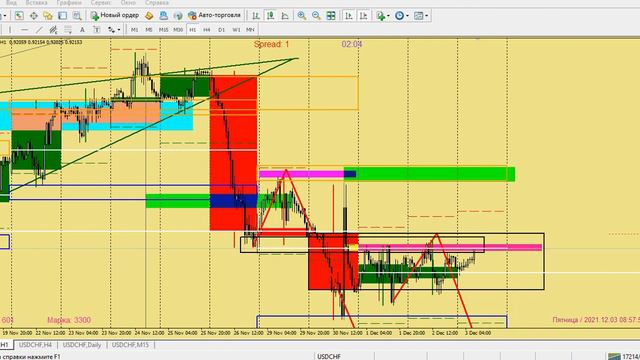Click the Маржа: 3300 label

(x=69, y=320)
